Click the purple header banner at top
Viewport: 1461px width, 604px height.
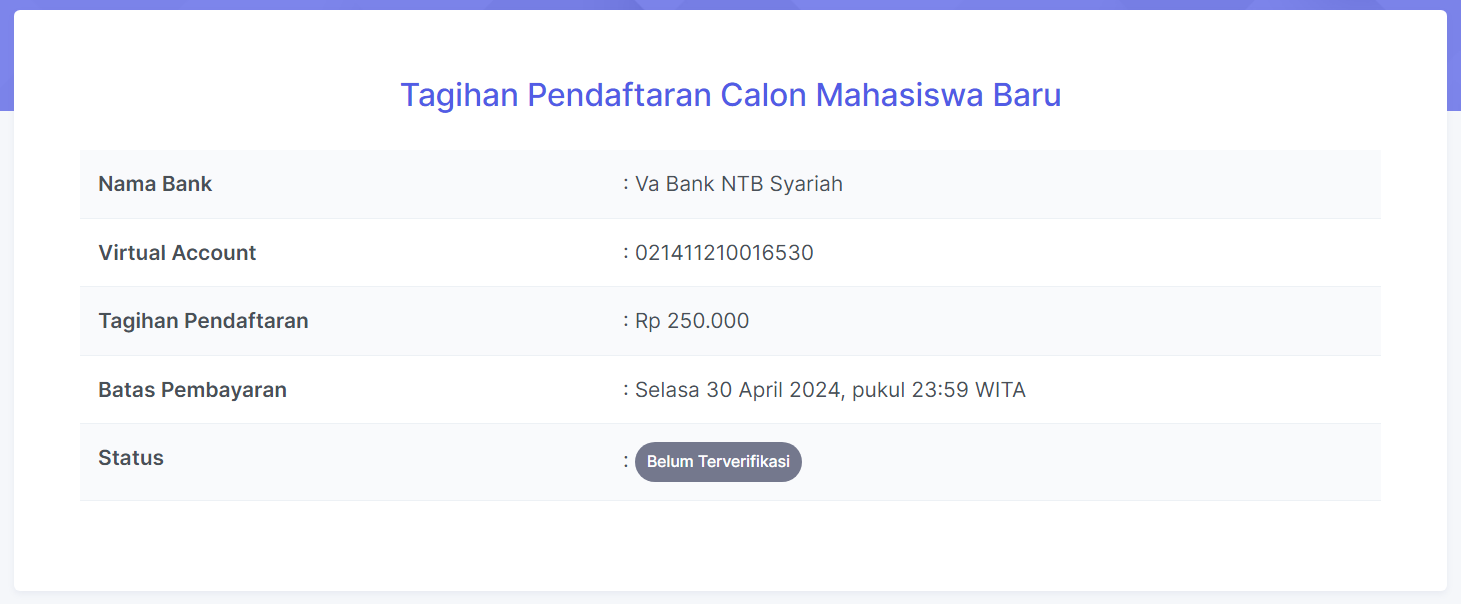point(730,4)
